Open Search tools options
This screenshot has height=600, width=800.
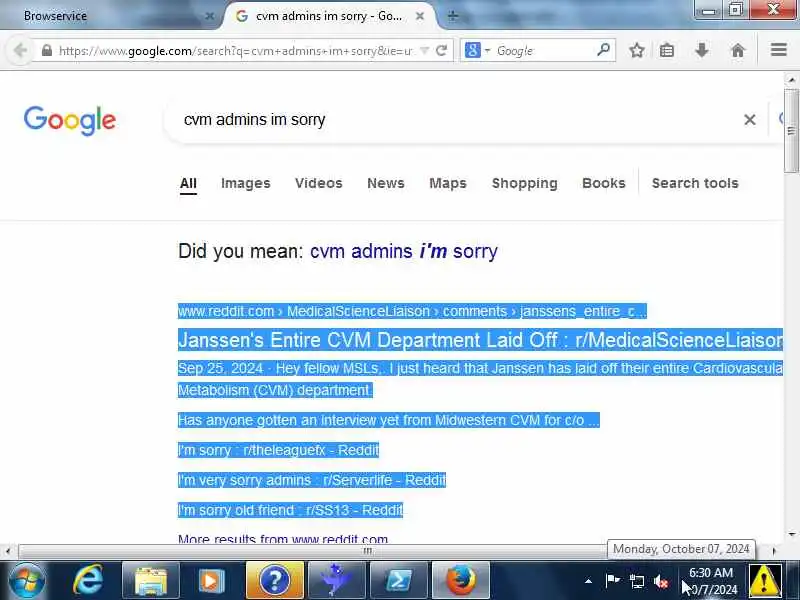pos(695,183)
